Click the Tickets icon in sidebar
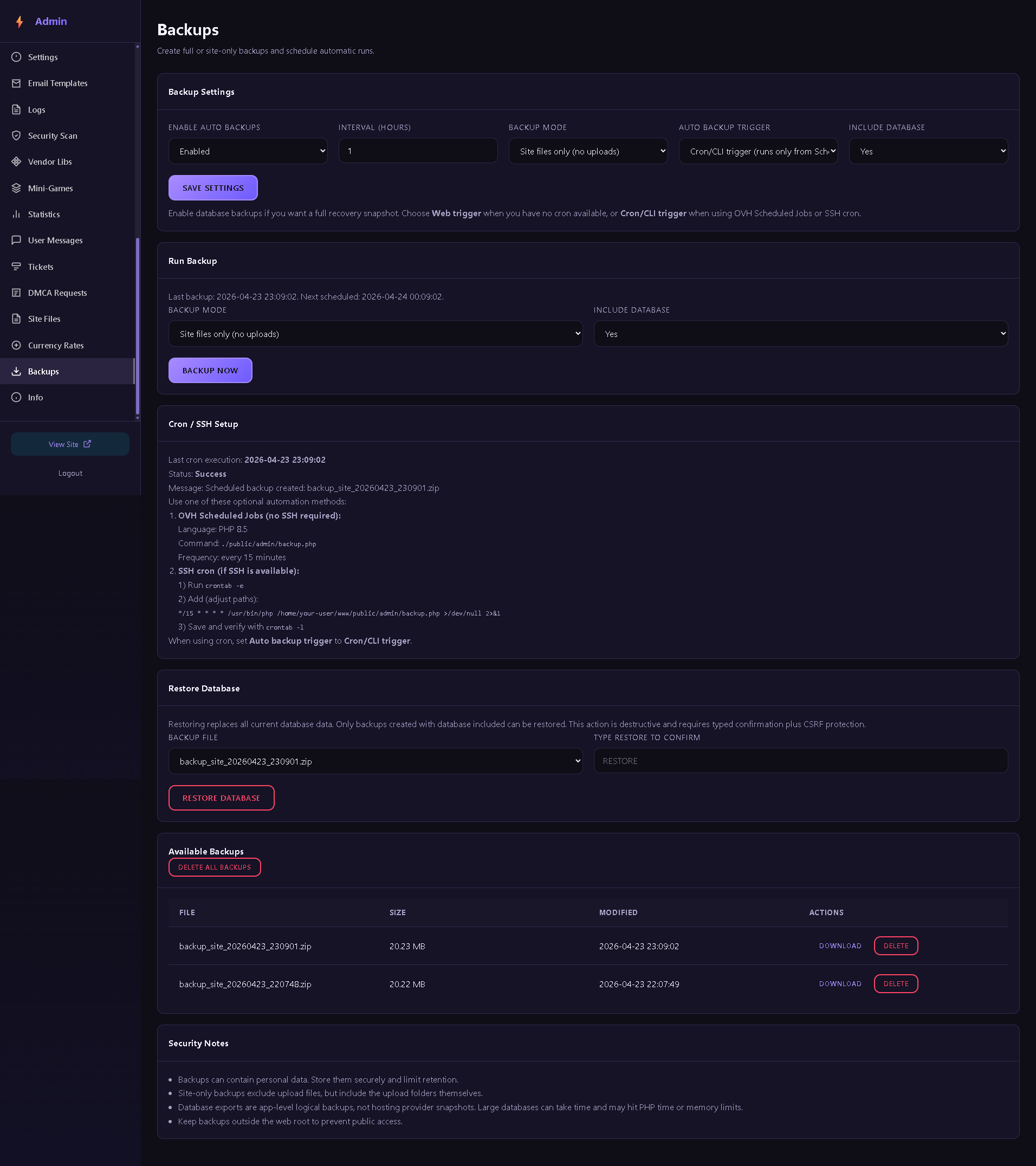Screen dimensions: 1036x1166 coord(17,267)
